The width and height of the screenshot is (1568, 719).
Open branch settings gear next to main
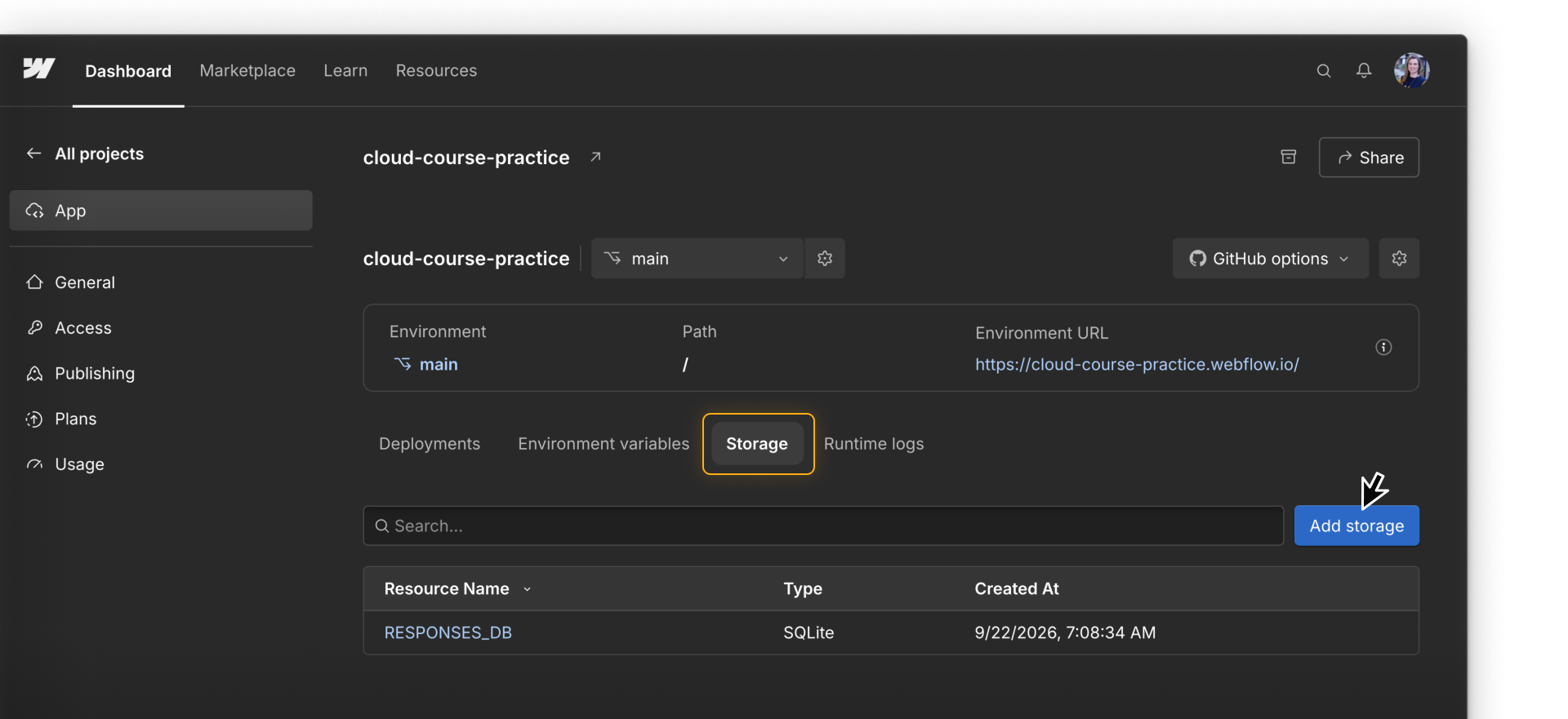tap(825, 259)
